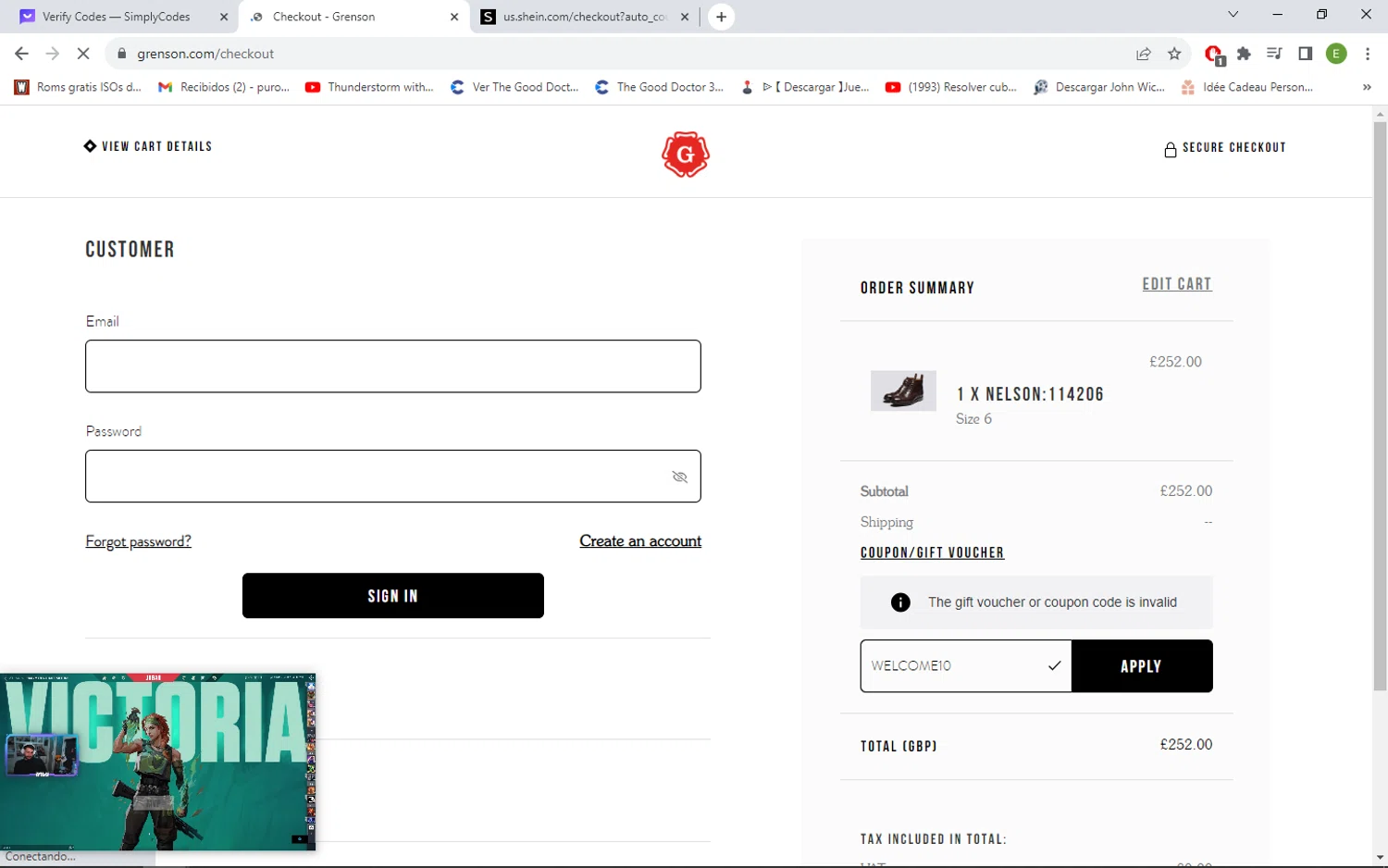The height and width of the screenshot is (868, 1388).
Task: Open the Chrome three-dot menu
Action: pyautogui.click(x=1368, y=54)
